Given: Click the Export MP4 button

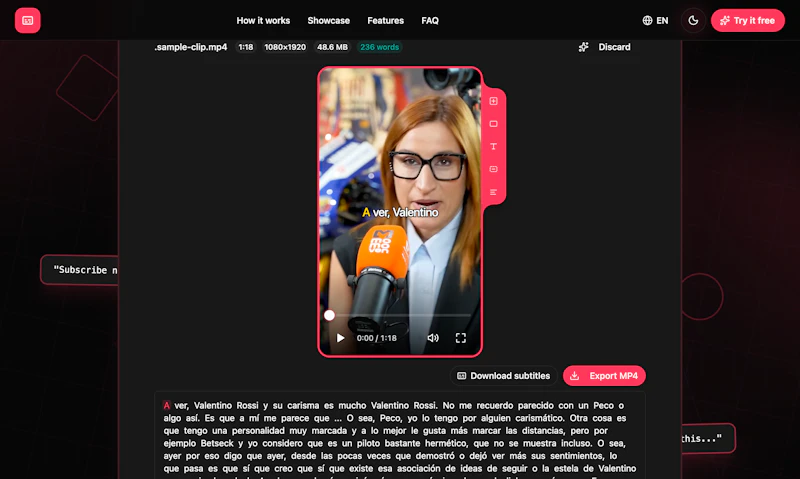Looking at the screenshot, I should point(604,376).
